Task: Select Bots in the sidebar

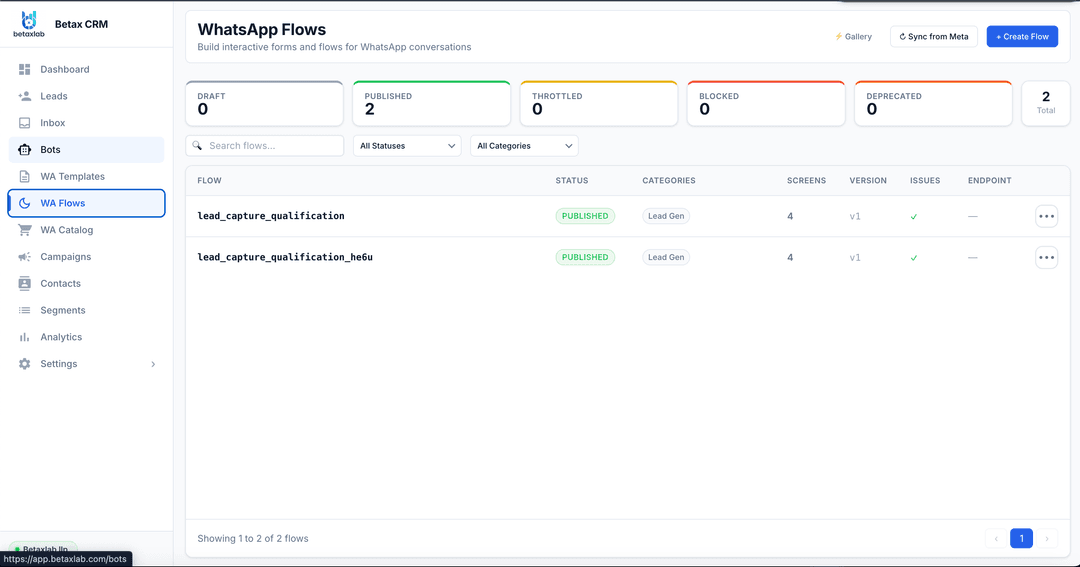Action: click(87, 150)
